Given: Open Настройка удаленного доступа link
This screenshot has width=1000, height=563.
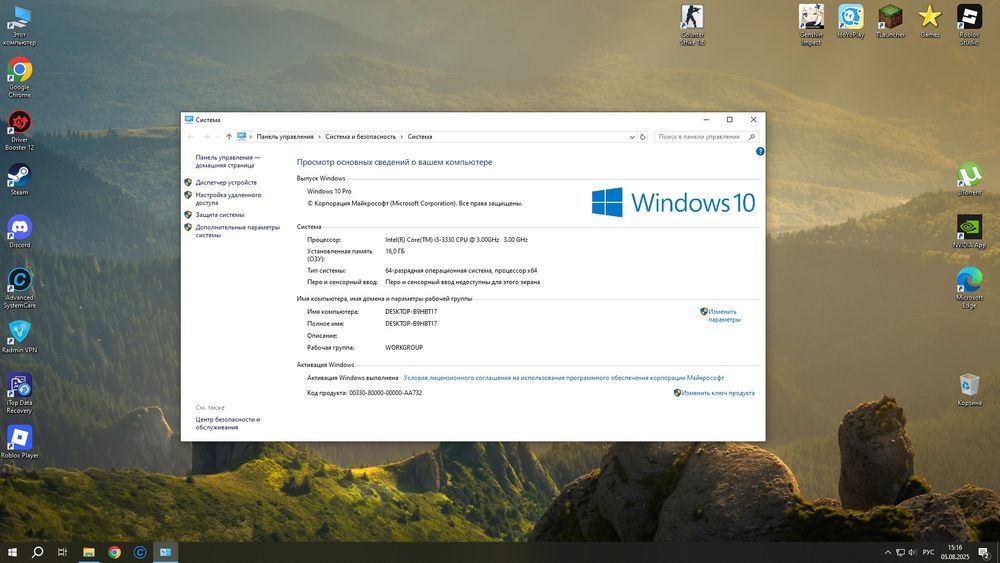Looking at the screenshot, I should pyautogui.click(x=228, y=199).
